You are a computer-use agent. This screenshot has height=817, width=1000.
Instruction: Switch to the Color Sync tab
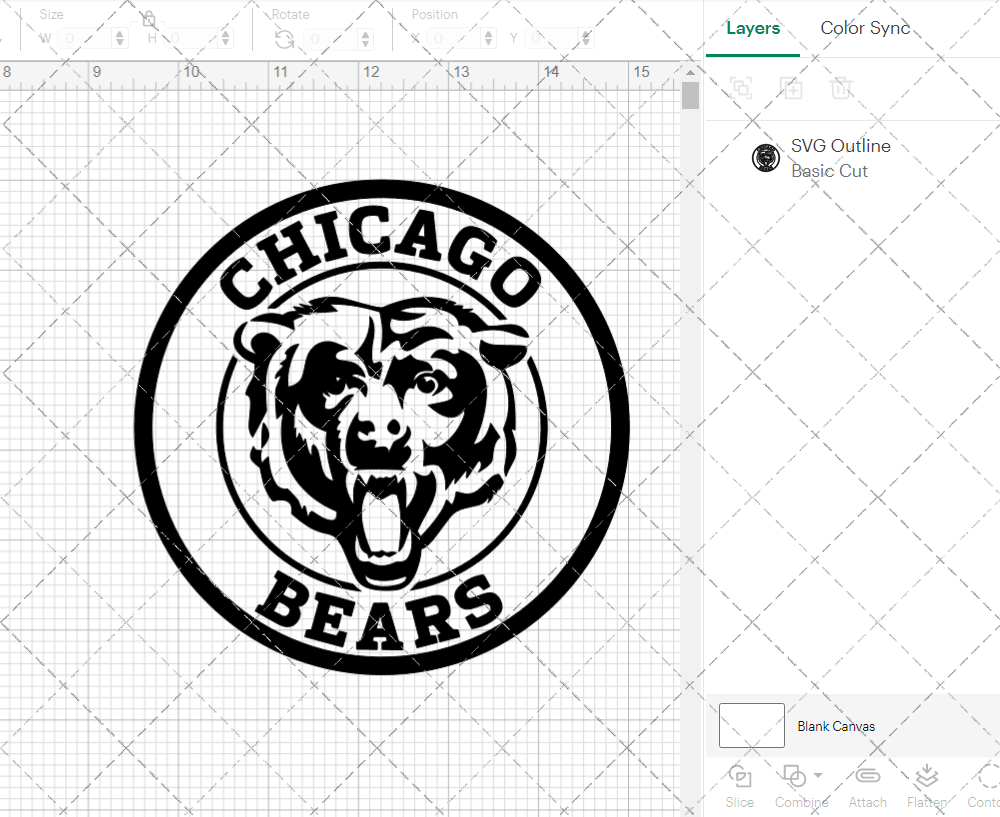[864, 28]
